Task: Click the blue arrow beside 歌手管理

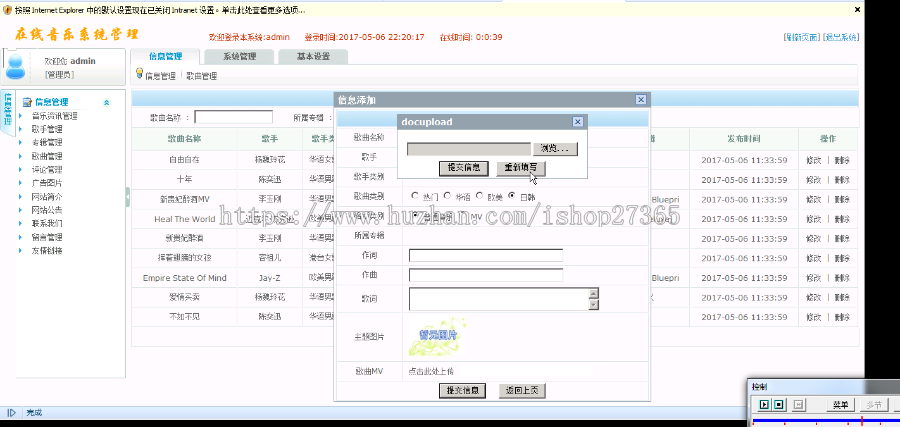Action: click(x=20, y=129)
